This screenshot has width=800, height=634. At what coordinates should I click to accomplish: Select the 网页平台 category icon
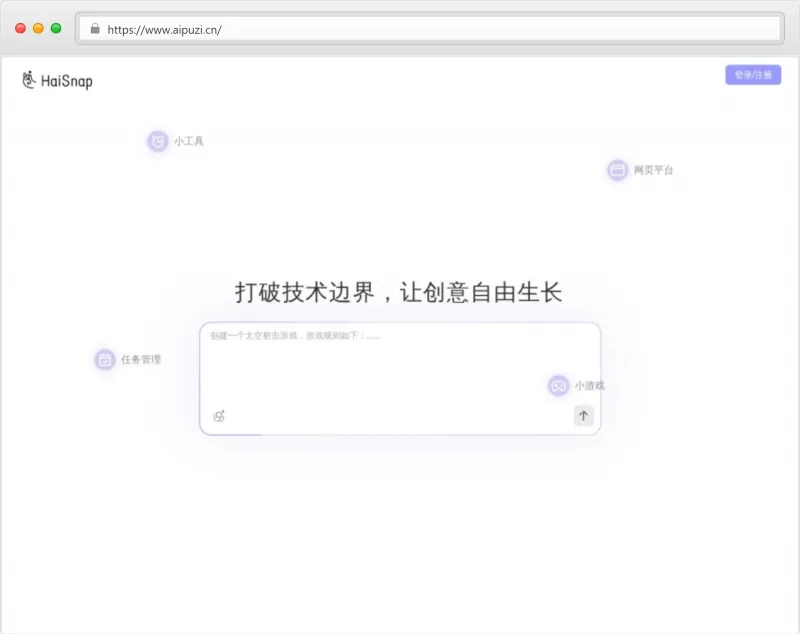616,171
